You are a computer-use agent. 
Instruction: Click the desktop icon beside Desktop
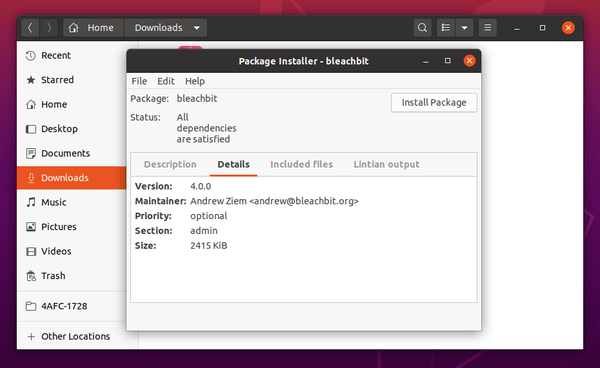pos(31,129)
